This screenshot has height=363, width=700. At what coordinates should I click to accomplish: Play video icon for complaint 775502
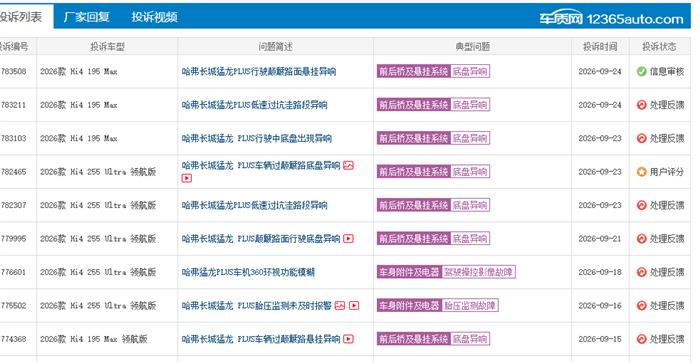coord(354,305)
